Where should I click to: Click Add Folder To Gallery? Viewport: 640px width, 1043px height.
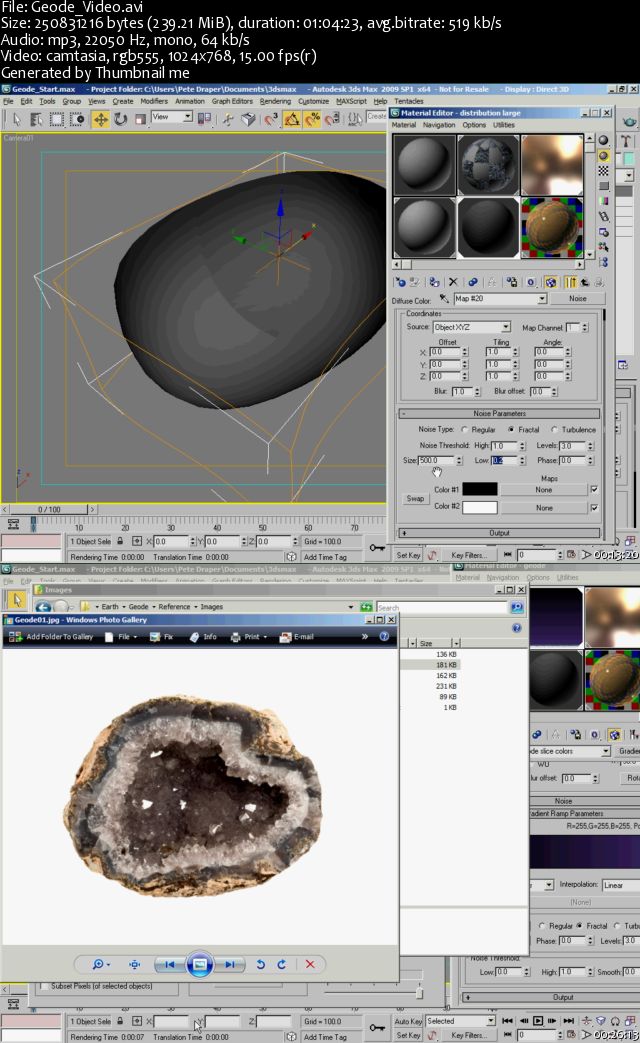pos(53,637)
